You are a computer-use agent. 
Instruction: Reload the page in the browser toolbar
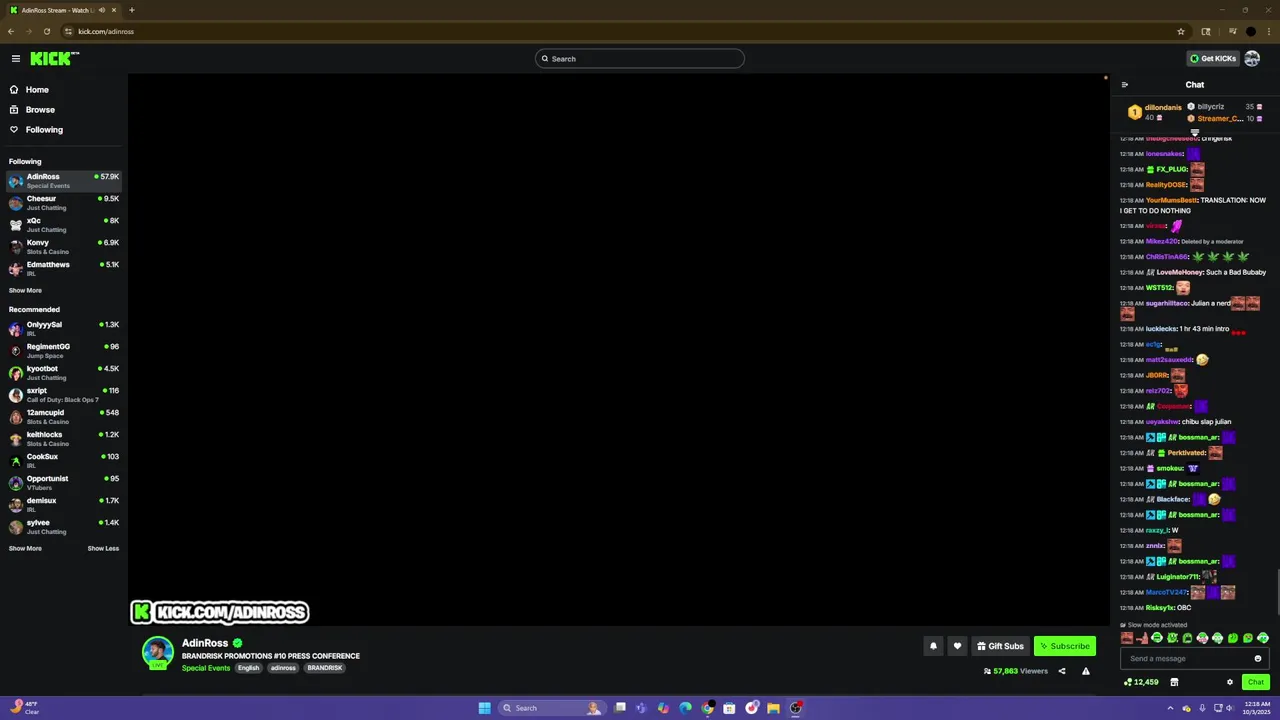tap(46, 31)
